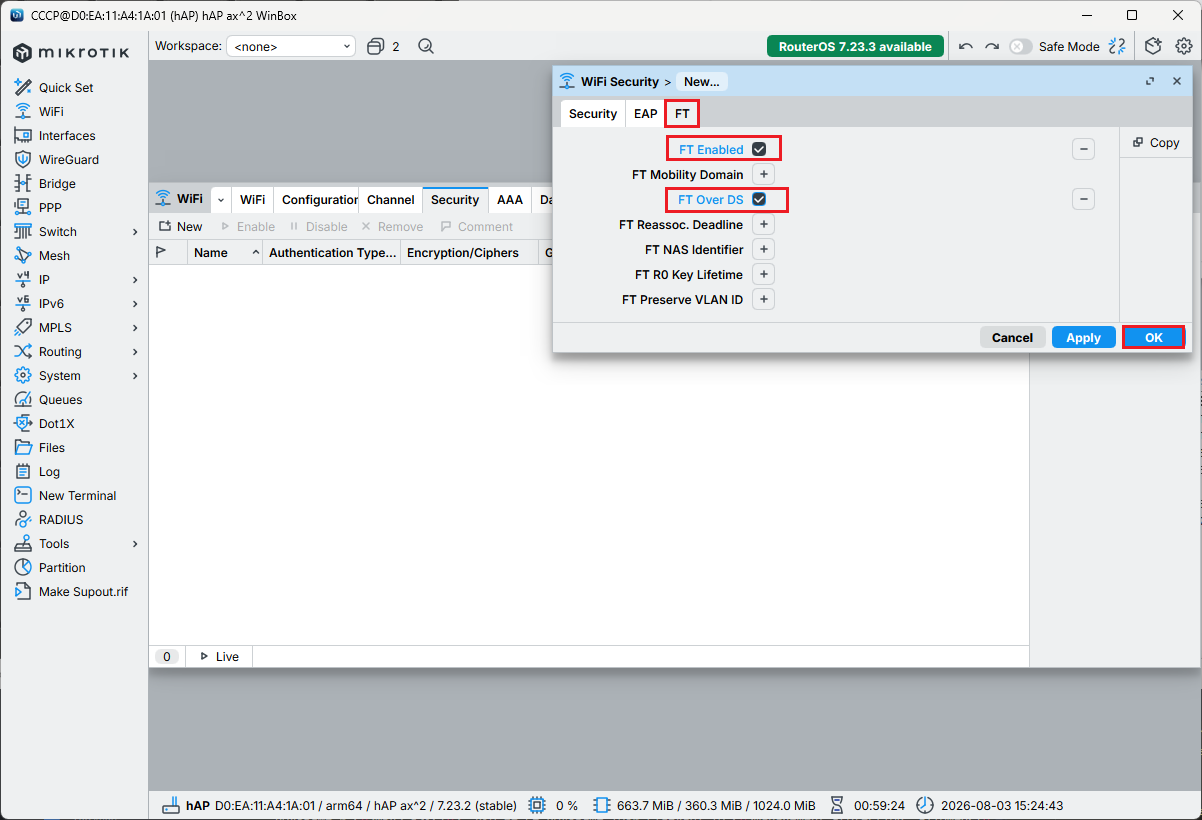Restore the WiFi Security dialog window size
Viewport: 1202px width, 820px height.
pos(1150,81)
